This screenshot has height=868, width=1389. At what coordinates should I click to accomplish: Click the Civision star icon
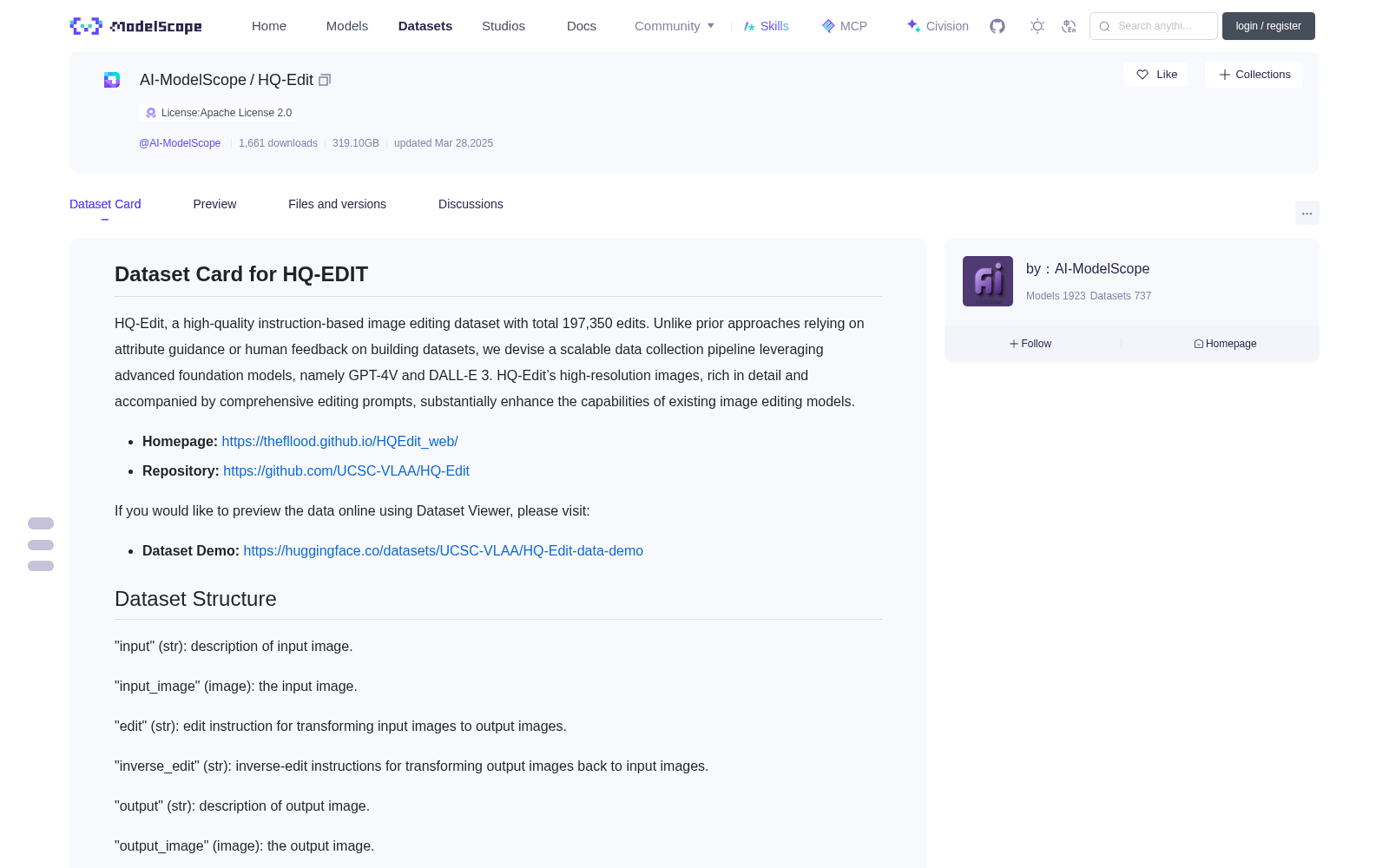[x=913, y=26]
